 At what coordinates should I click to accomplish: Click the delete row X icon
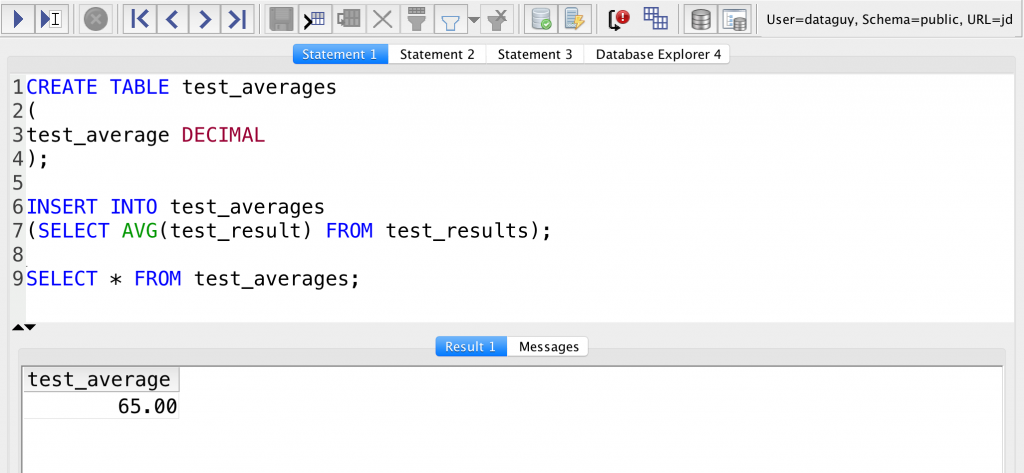pyautogui.click(x=381, y=18)
